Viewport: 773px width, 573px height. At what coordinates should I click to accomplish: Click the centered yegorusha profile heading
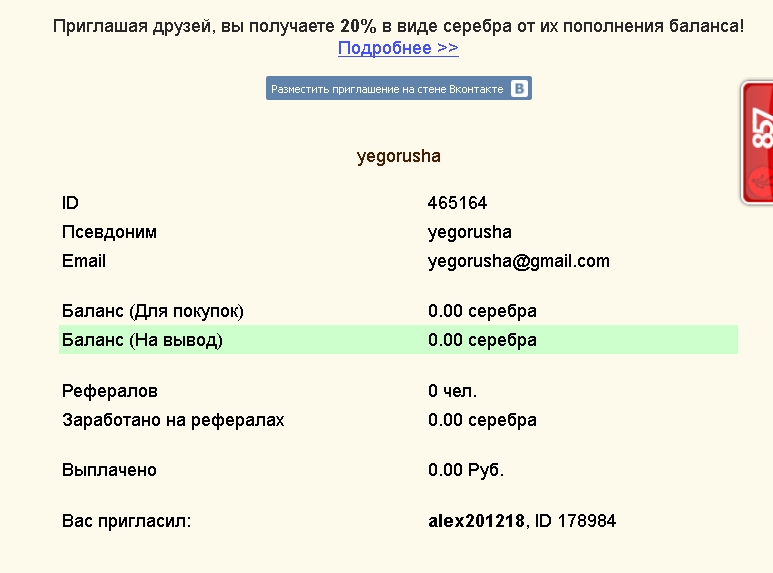pos(398,156)
